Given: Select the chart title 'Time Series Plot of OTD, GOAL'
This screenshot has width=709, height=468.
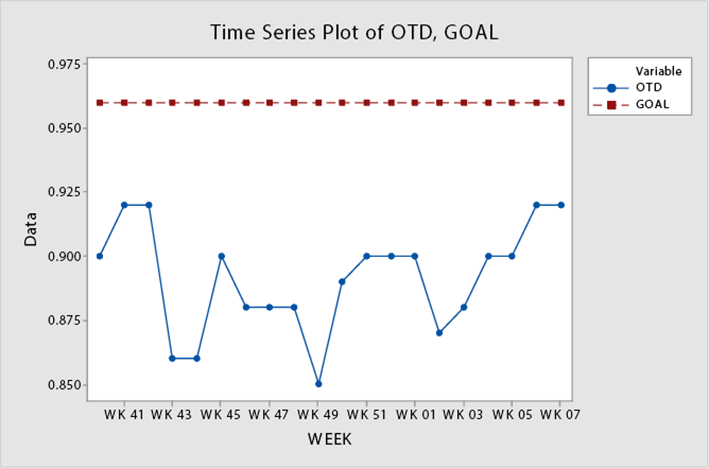Looking at the screenshot, I should 354,32.
